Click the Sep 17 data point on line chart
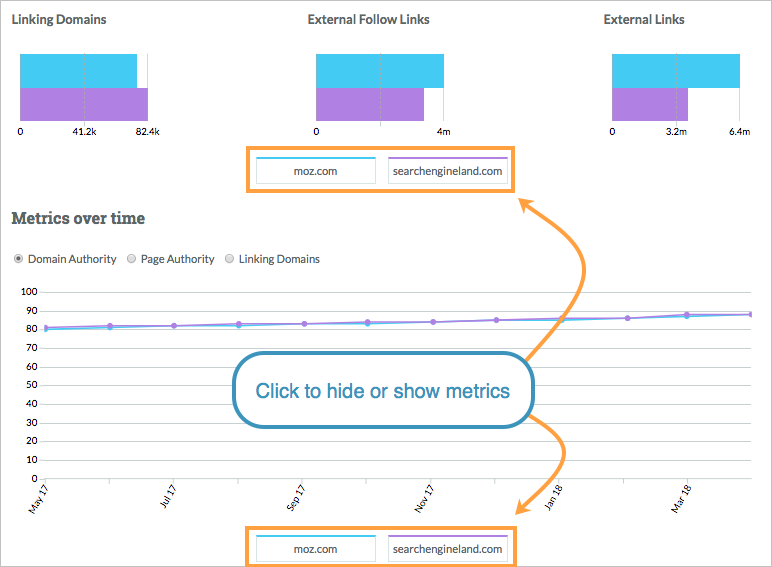This screenshot has height=567, width=772. 304,324
